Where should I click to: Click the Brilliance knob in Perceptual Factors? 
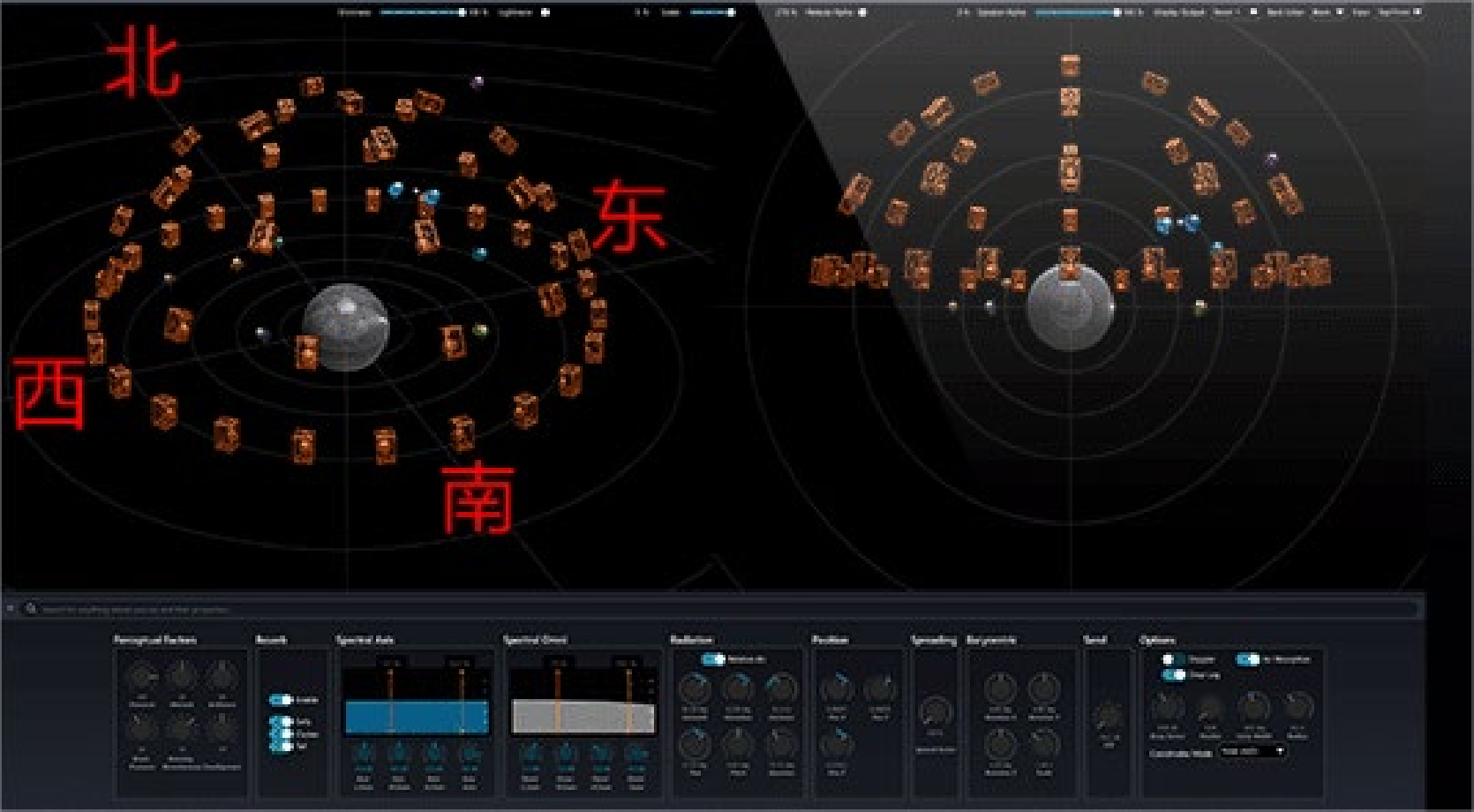[x=222, y=678]
